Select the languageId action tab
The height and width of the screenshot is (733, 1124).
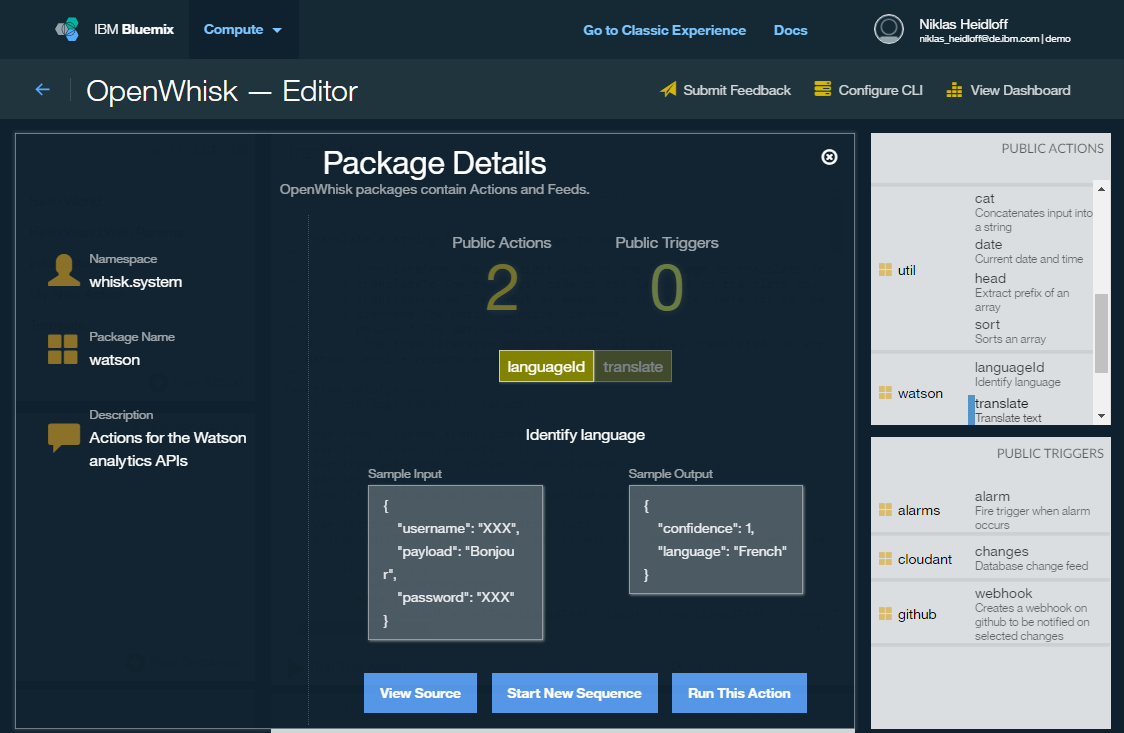tap(546, 366)
